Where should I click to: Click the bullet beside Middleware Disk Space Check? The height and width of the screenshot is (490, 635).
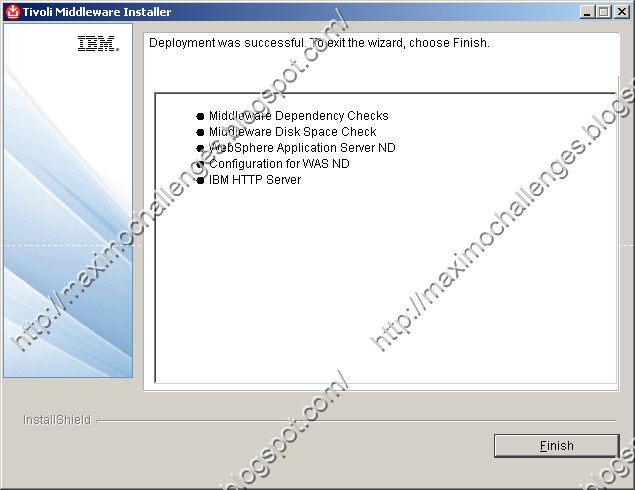click(x=200, y=132)
